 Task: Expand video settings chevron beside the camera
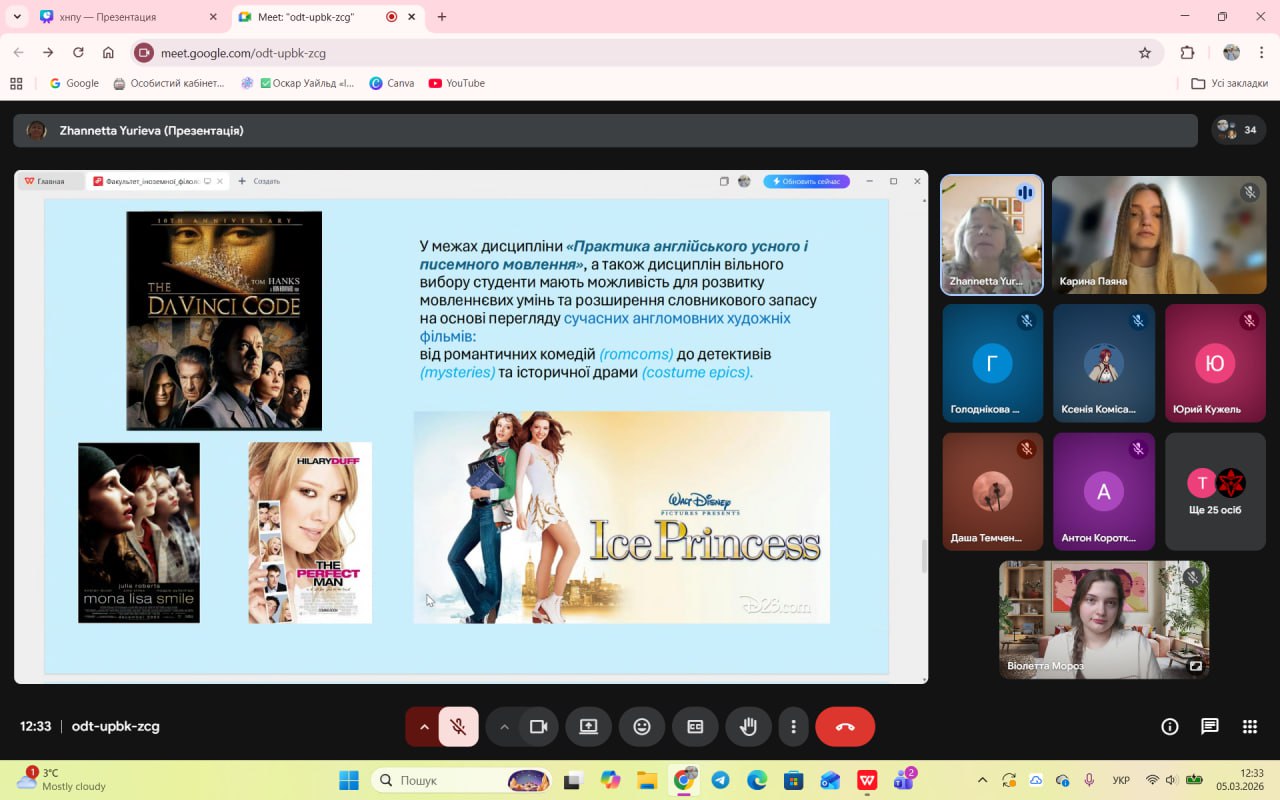pyautogui.click(x=504, y=727)
